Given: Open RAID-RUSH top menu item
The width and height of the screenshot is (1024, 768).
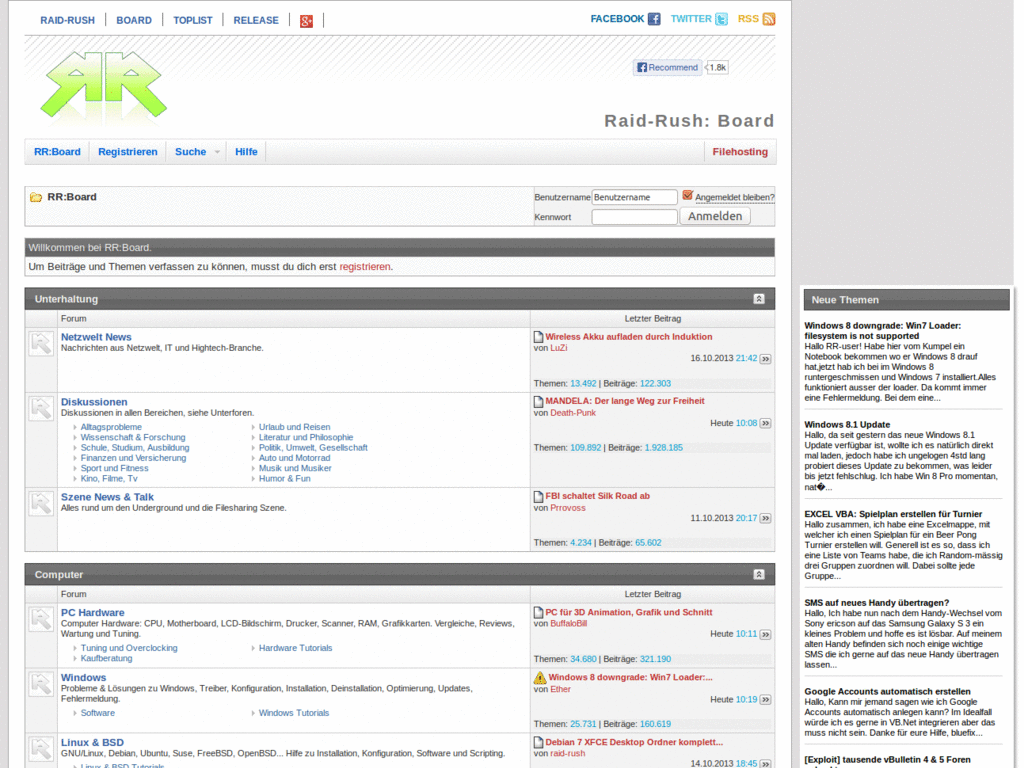Looking at the screenshot, I should click(67, 20).
